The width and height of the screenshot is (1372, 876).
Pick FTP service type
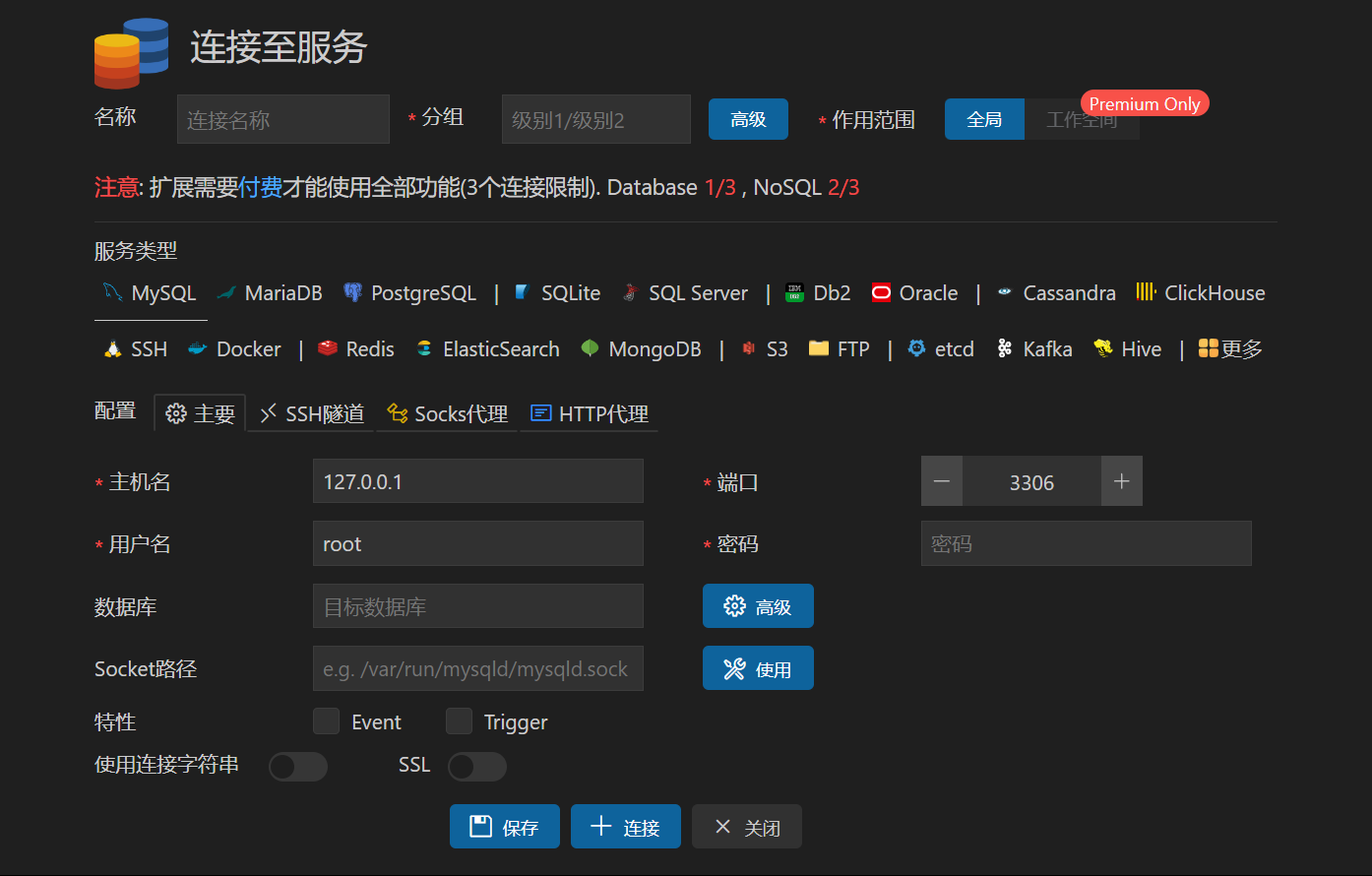click(x=840, y=349)
